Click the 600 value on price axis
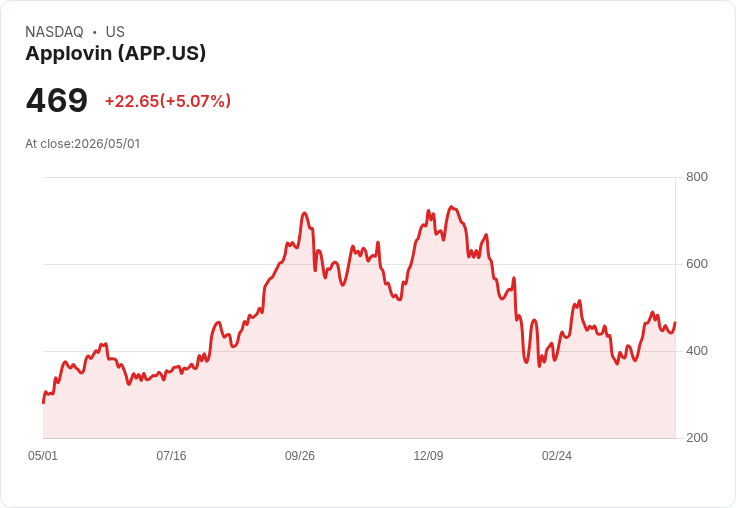The height and width of the screenshot is (508, 736). (x=697, y=264)
